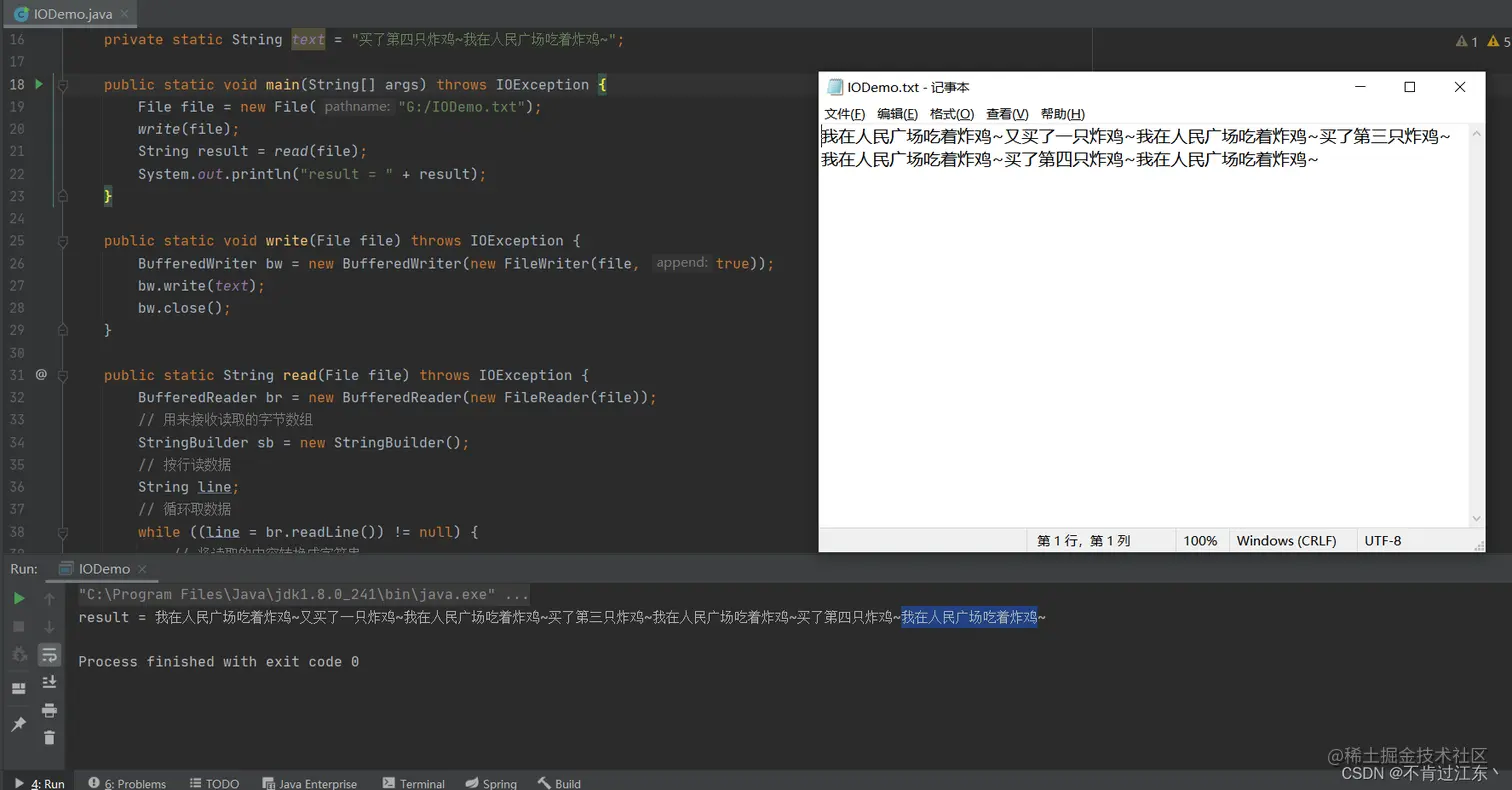Image resolution: width=1512 pixels, height=790 pixels.
Task: Click the stop process square icon
Action: point(19,626)
